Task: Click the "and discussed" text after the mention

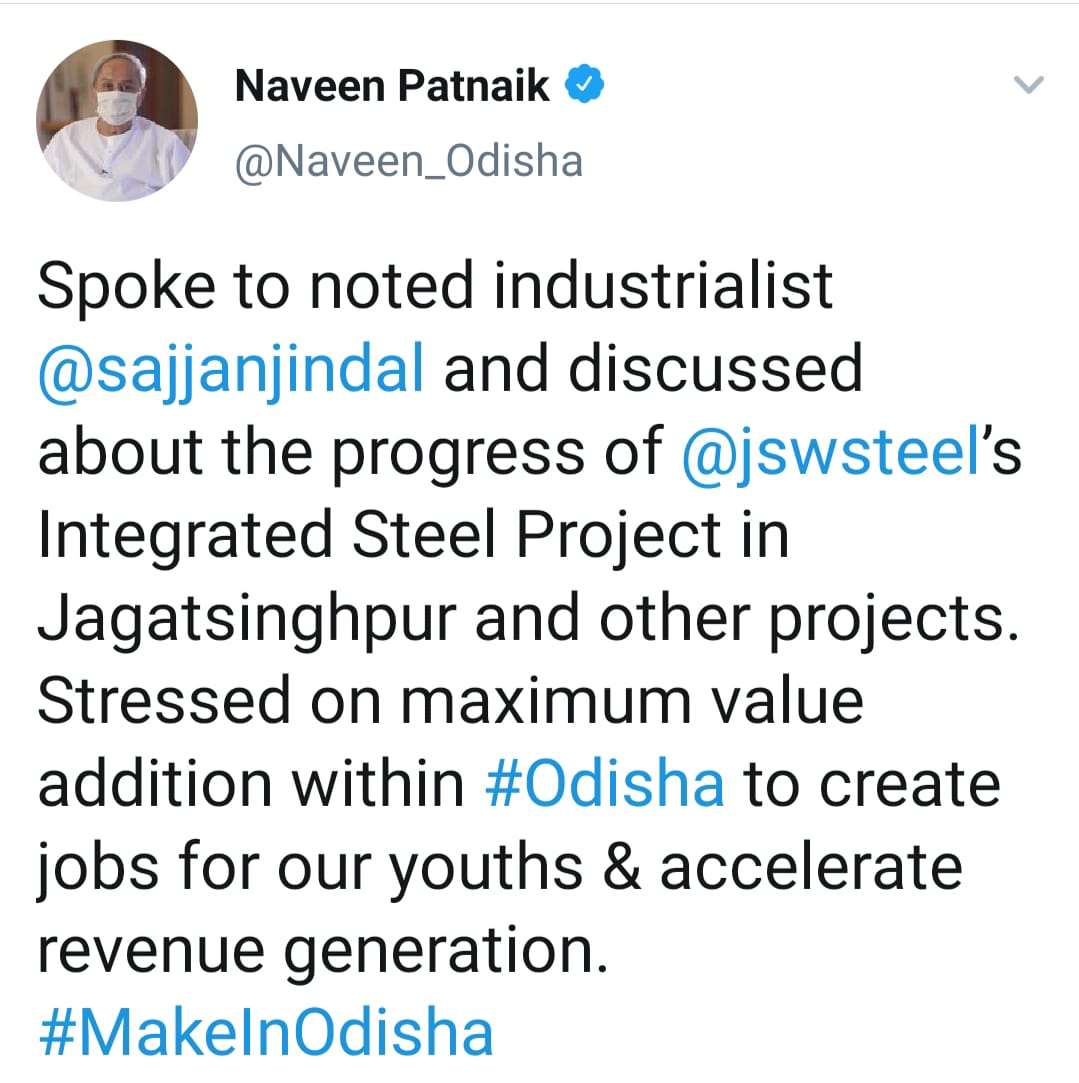Action: [652, 368]
